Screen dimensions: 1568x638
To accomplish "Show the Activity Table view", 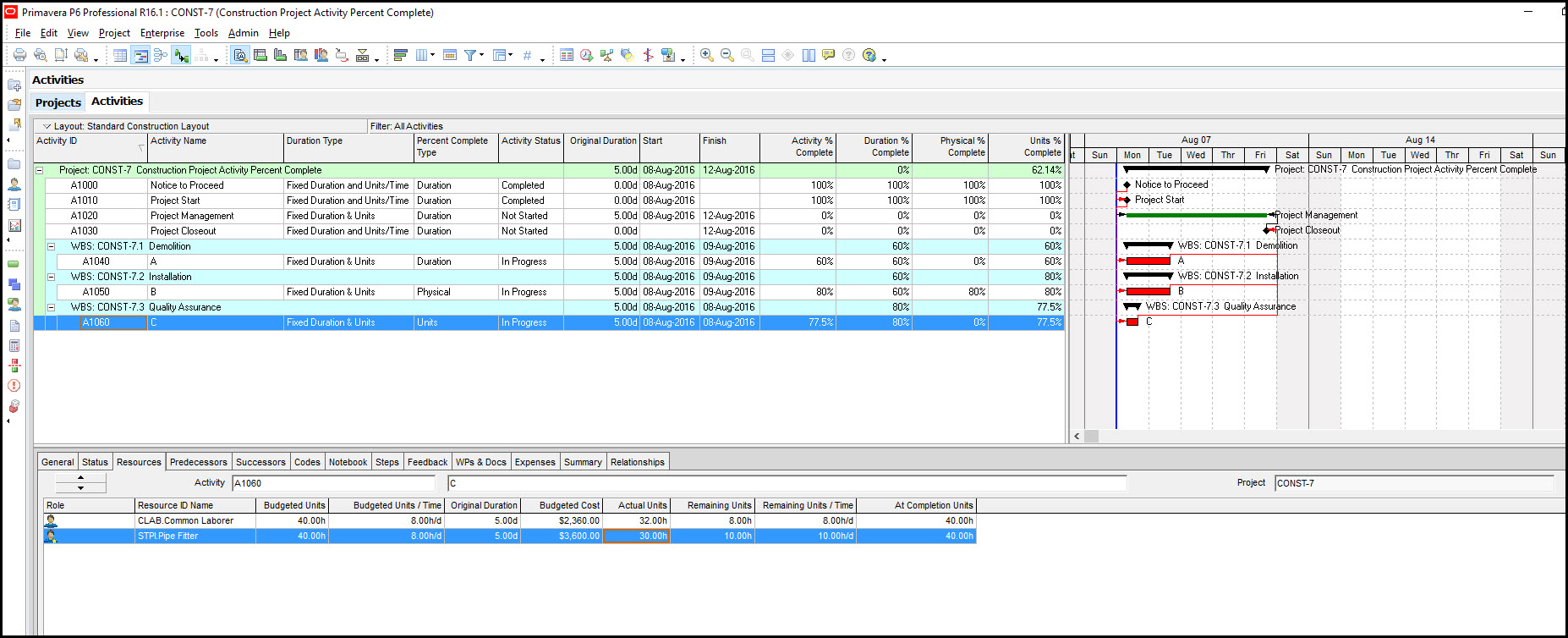I will click(x=120, y=55).
